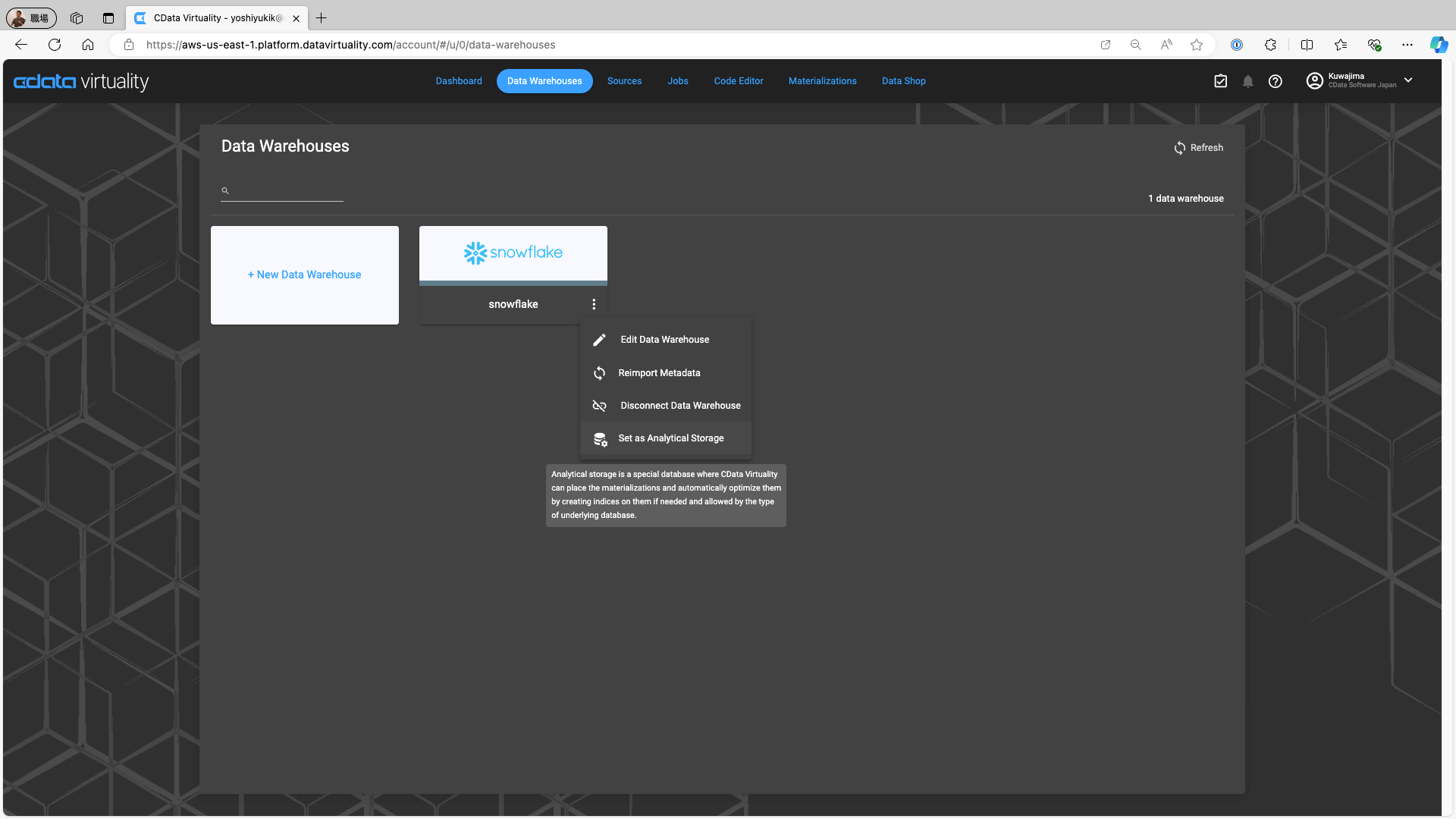Open the notifications bell icon

tap(1247, 81)
